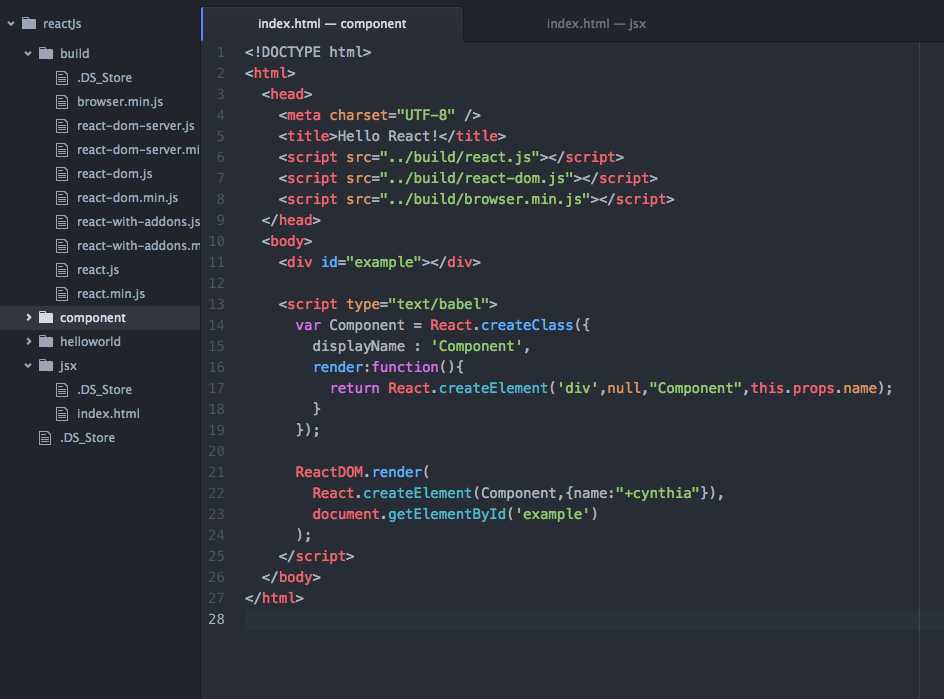The height and width of the screenshot is (699, 944).
Task: Select root-level .DS_Store file
Action: 87,438
